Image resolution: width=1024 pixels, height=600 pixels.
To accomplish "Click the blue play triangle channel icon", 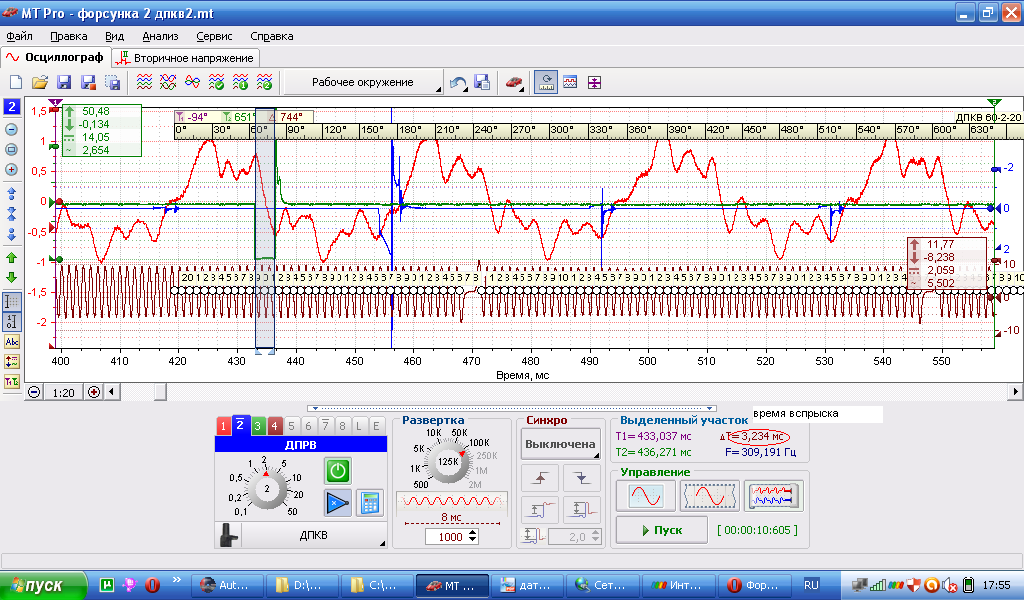I will (x=338, y=503).
